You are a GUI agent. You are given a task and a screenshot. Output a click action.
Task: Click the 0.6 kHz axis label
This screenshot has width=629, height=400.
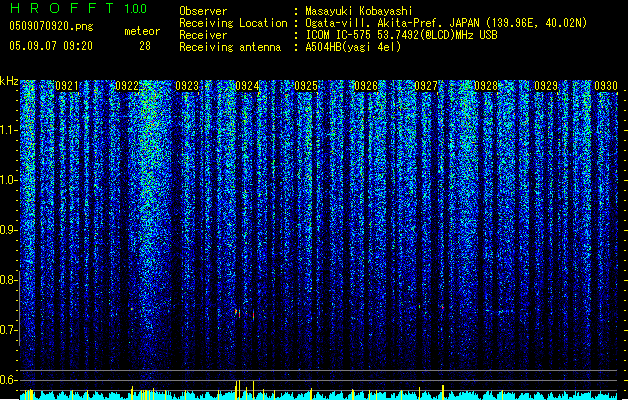(x=9, y=380)
